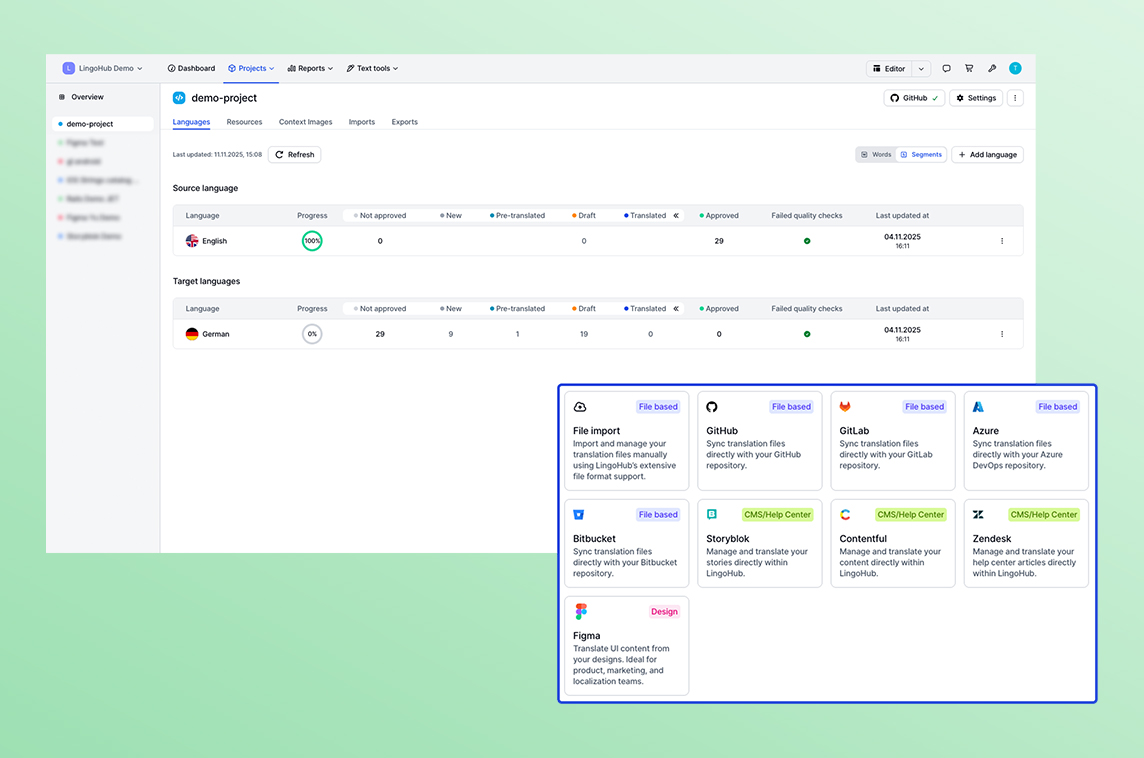Click the Figma integration logo
Viewport: 1144px width, 758px height.
point(581,611)
